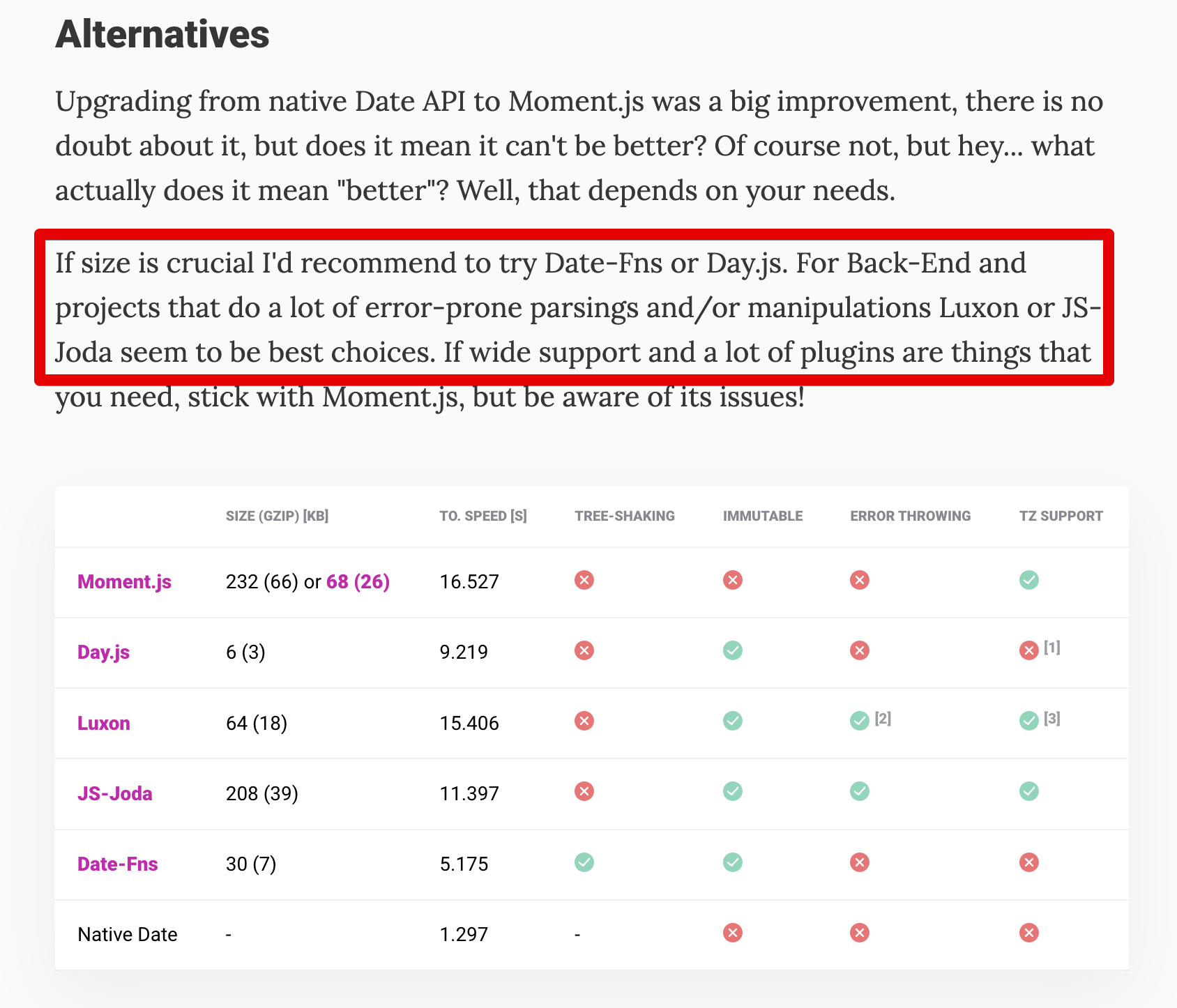
Task: Click JS-Joda tree-shaking red cross icon
Action: coord(584,791)
